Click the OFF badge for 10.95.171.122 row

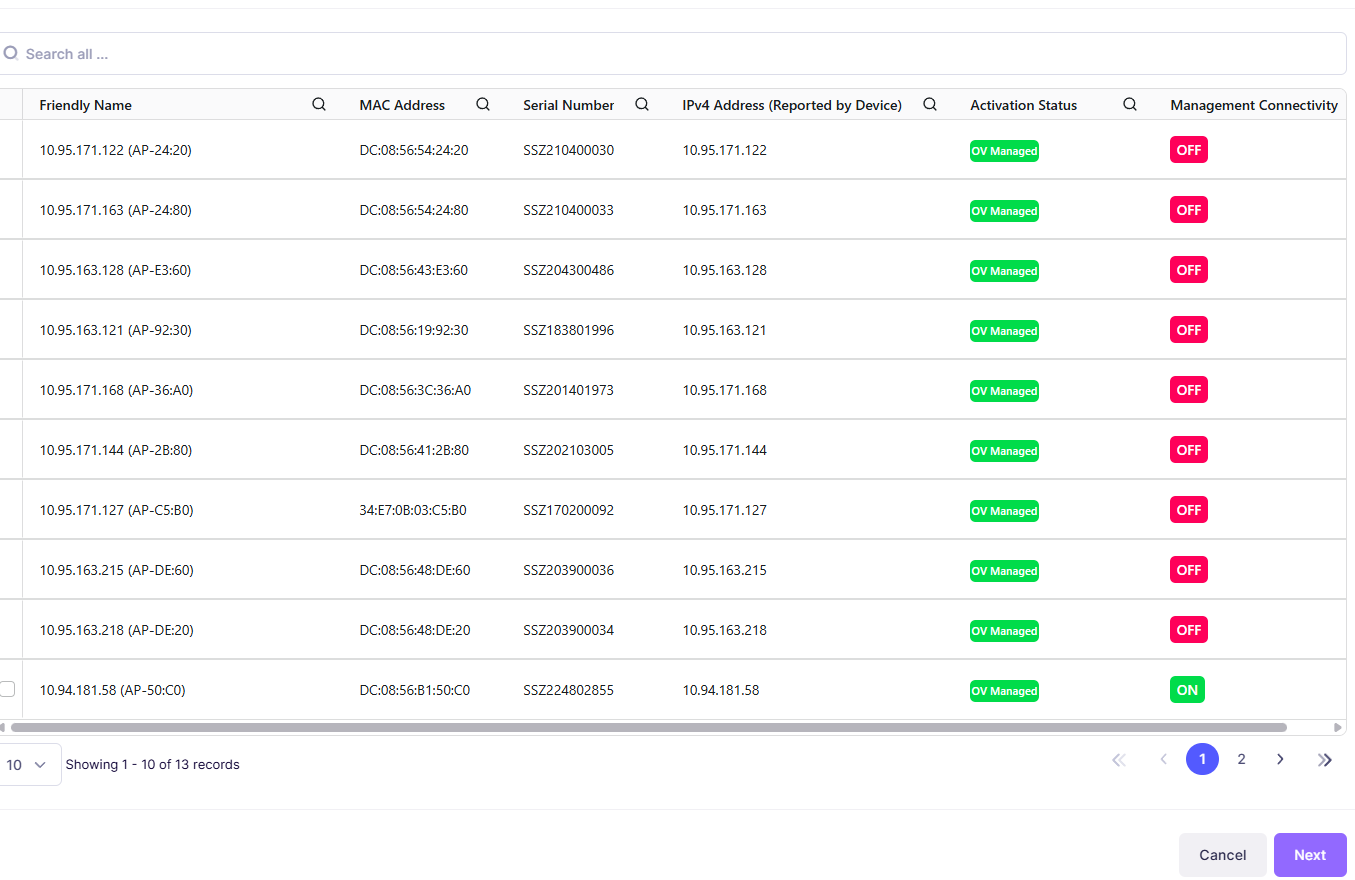1189,150
